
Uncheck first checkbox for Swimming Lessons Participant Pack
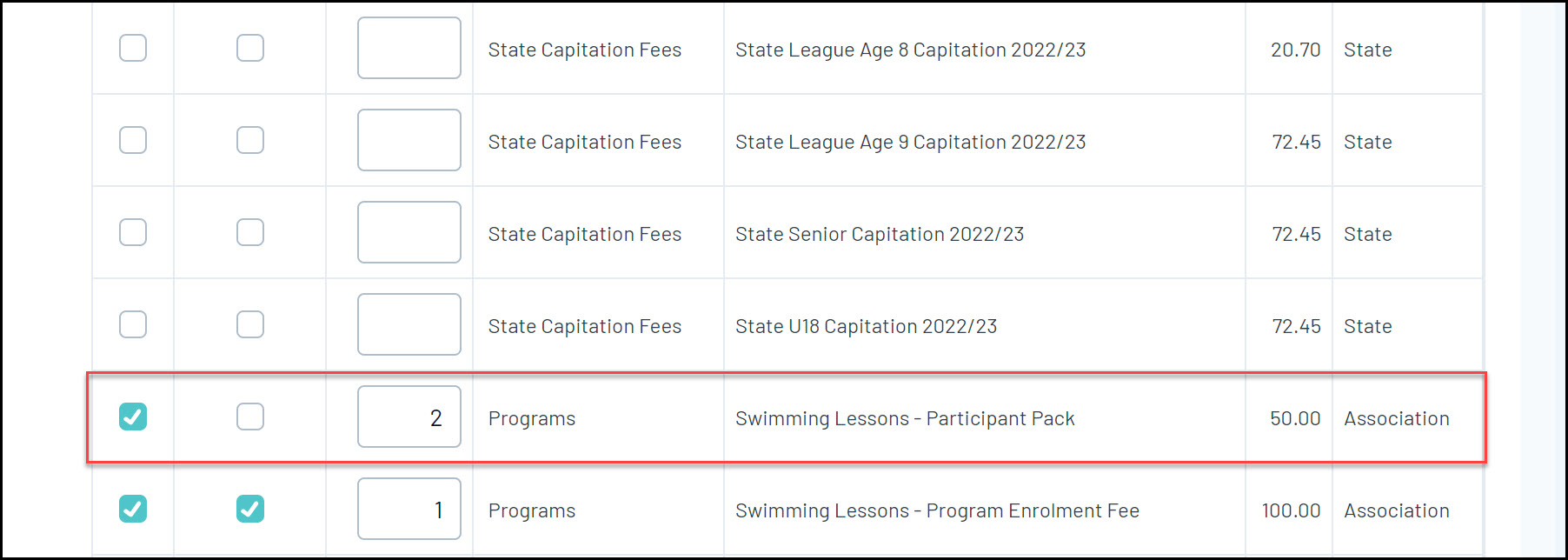pos(133,417)
